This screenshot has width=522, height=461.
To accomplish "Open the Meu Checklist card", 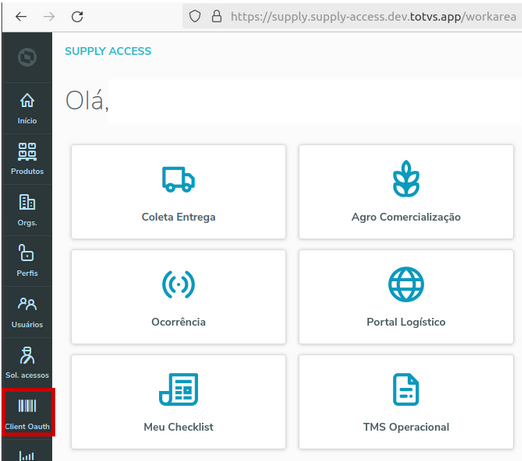I will [x=178, y=402].
